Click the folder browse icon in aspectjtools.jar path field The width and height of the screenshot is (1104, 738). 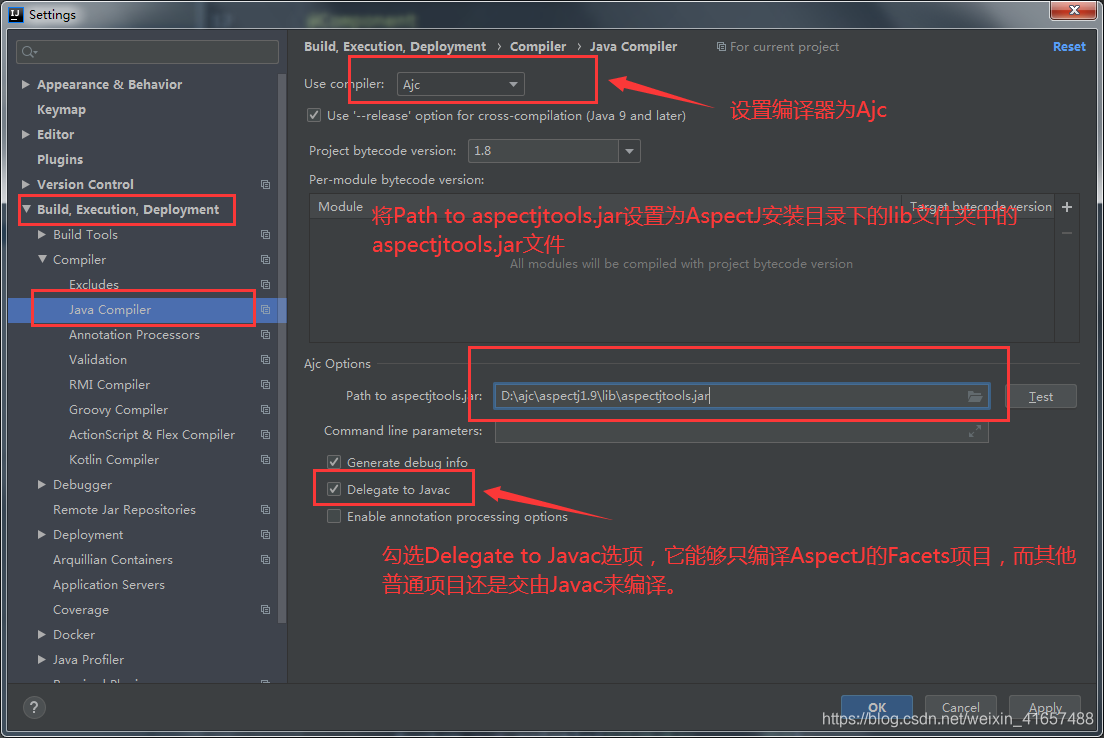pos(974,396)
